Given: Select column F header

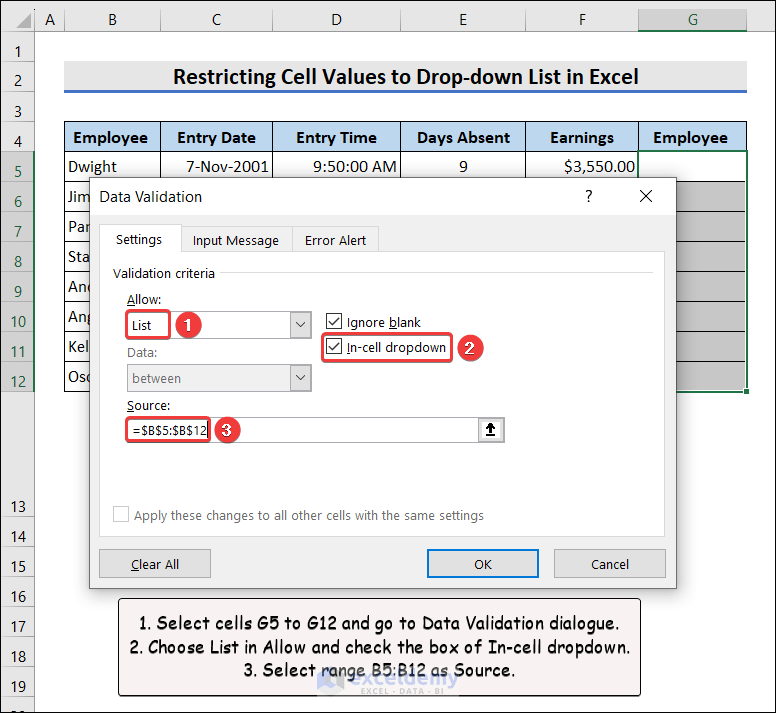Looking at the screenshot, I should tap(582, 20).
